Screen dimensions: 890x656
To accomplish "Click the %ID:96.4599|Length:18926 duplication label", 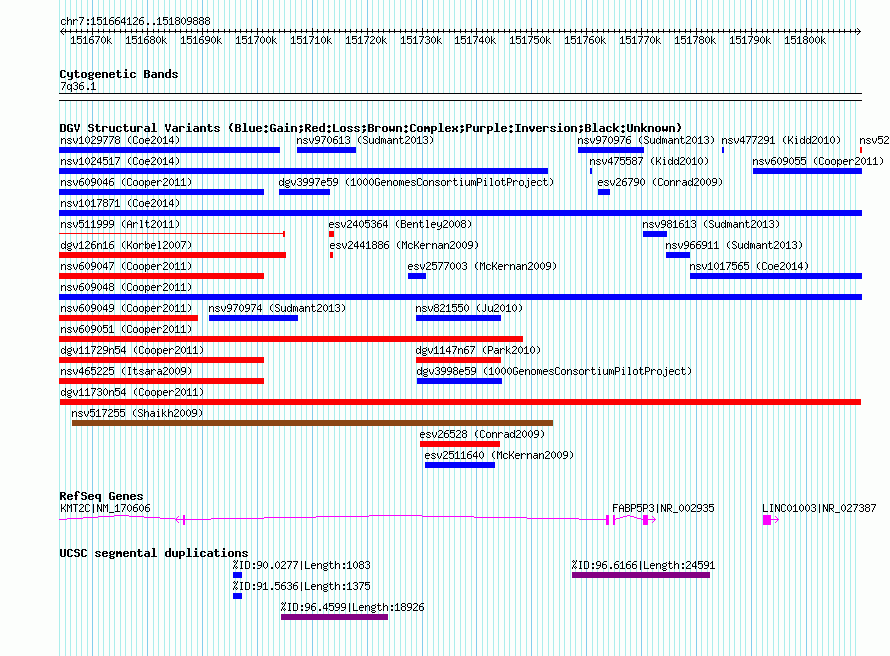I will click(352, 607).
